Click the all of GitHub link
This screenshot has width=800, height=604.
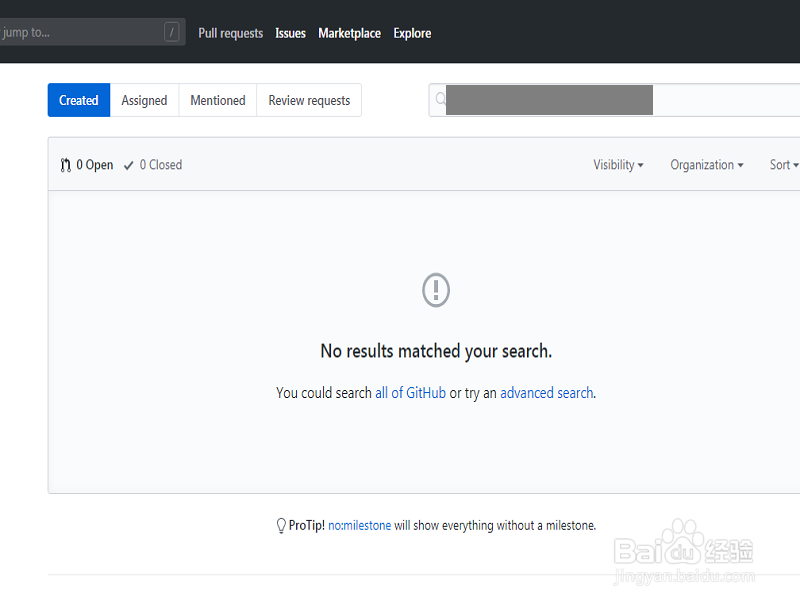(410, 392)
